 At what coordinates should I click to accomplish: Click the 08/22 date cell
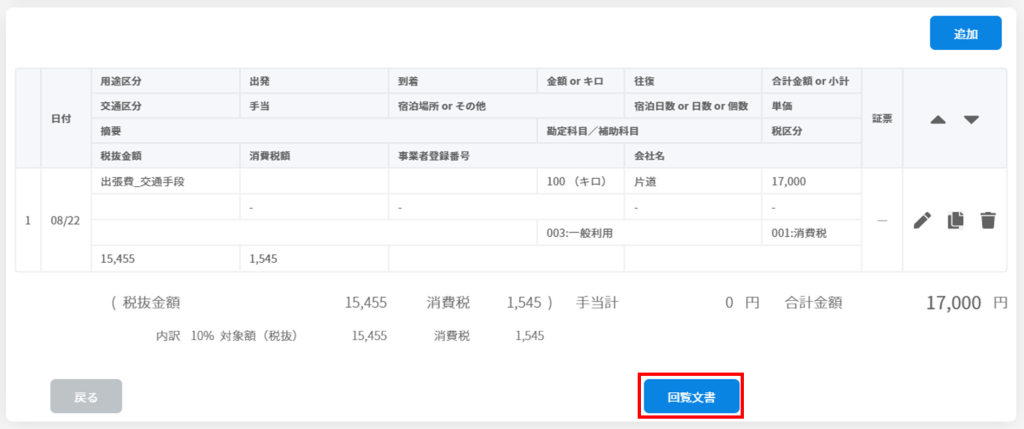point(65,220)
